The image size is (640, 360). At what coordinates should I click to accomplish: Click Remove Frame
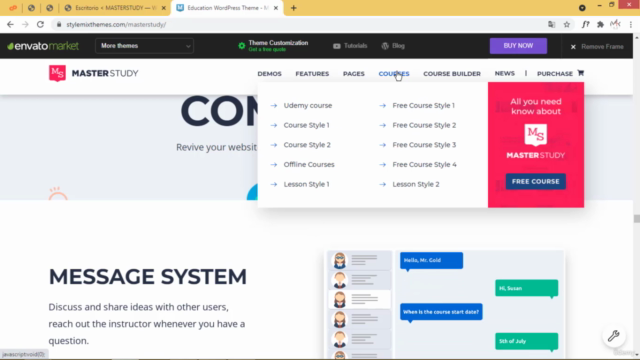point(597,47)
